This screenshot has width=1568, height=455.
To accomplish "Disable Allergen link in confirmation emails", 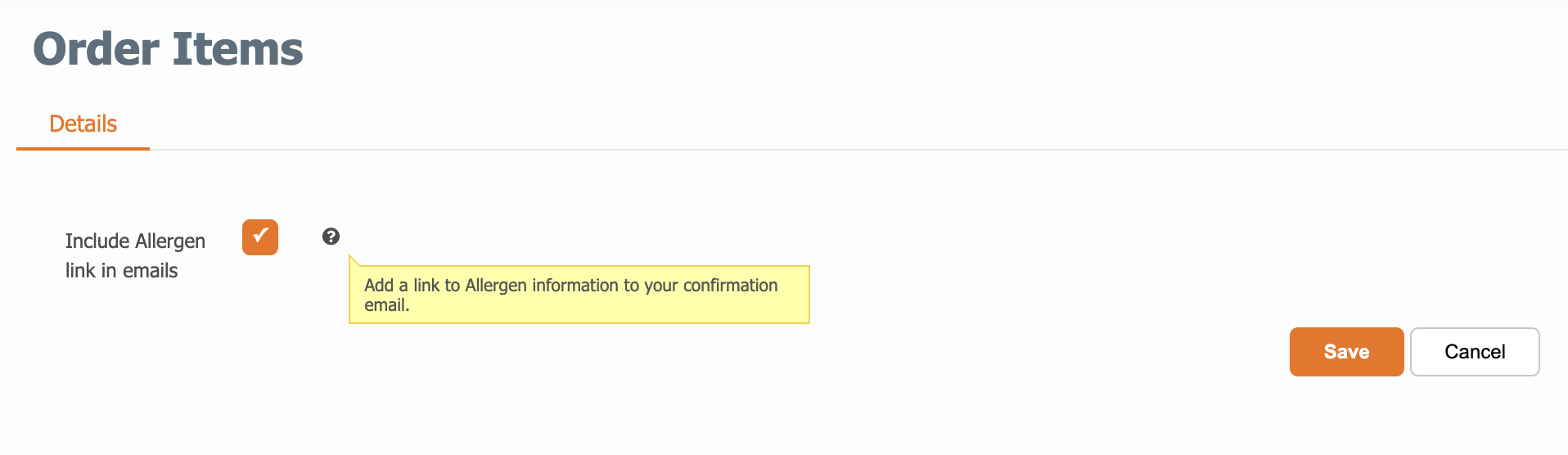I will (x=260, y=237).
